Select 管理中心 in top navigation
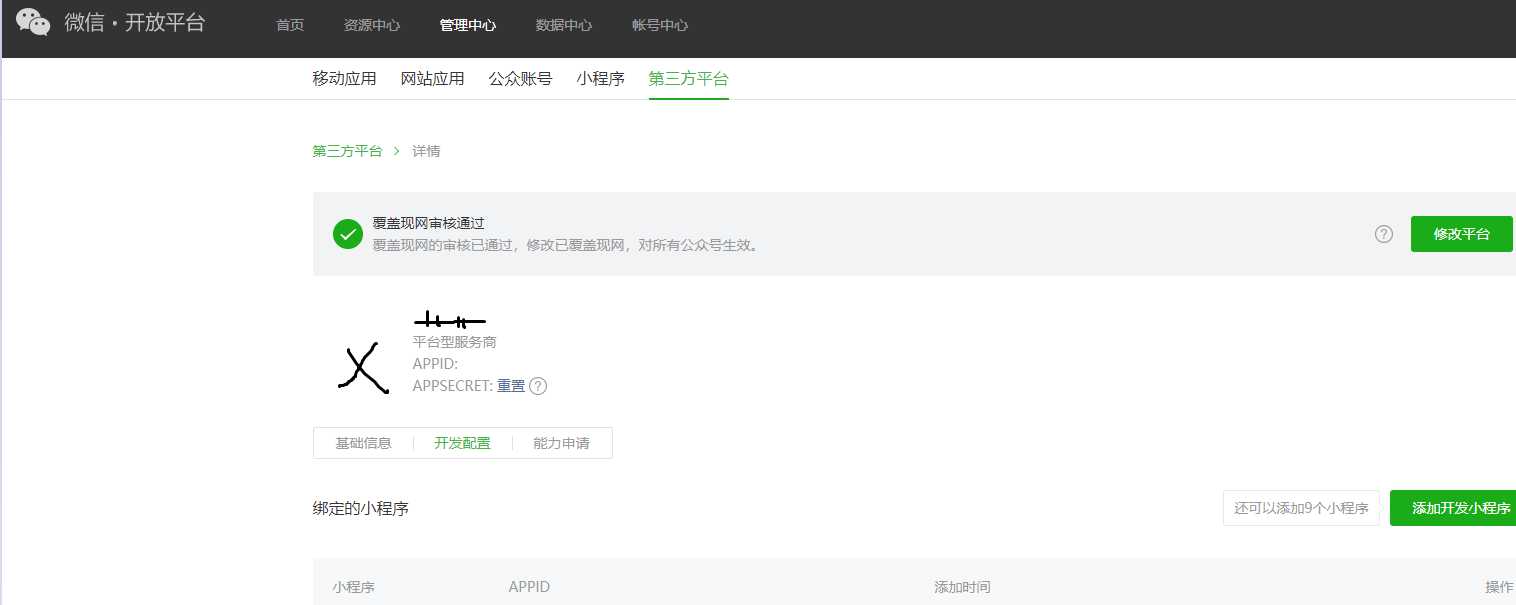Screen dimensions: 1516x605 [468, 25]
